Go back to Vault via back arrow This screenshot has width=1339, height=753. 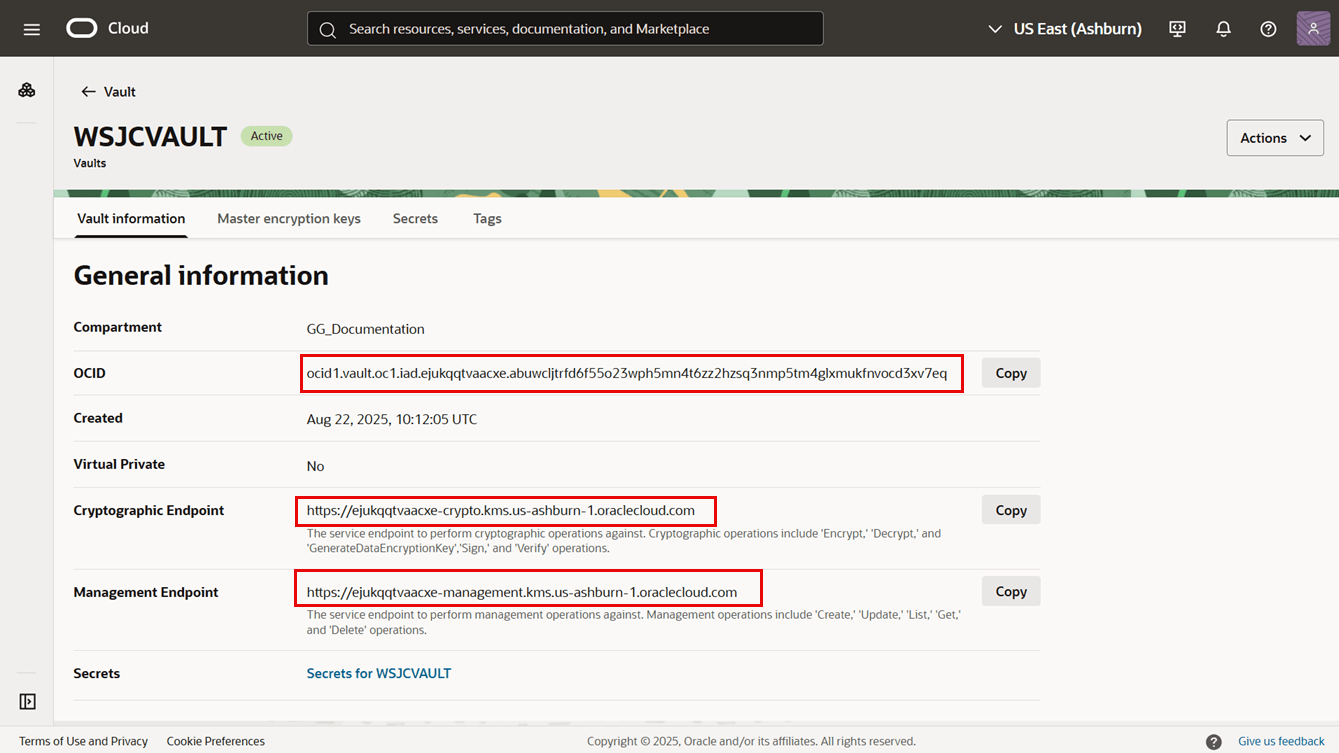click(x=89, y=91)
